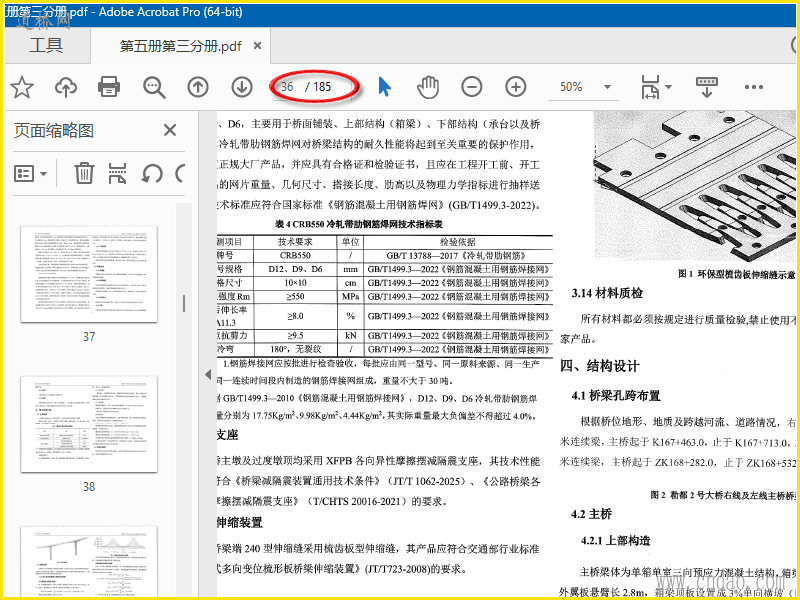Screen dimensions: 800x600
Task: Click table unit cell kN
Action: [x=351, y=336]
